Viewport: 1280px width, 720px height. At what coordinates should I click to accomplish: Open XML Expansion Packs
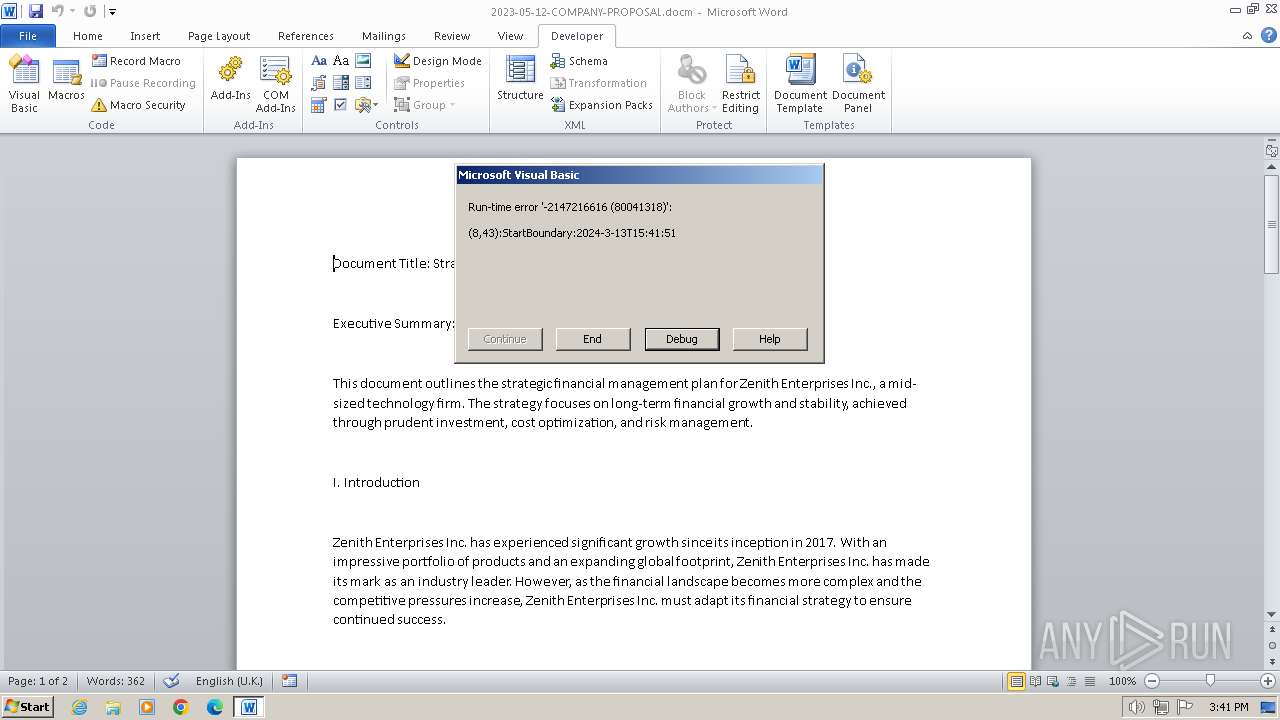pyautogui.click(x=601, y=105)
